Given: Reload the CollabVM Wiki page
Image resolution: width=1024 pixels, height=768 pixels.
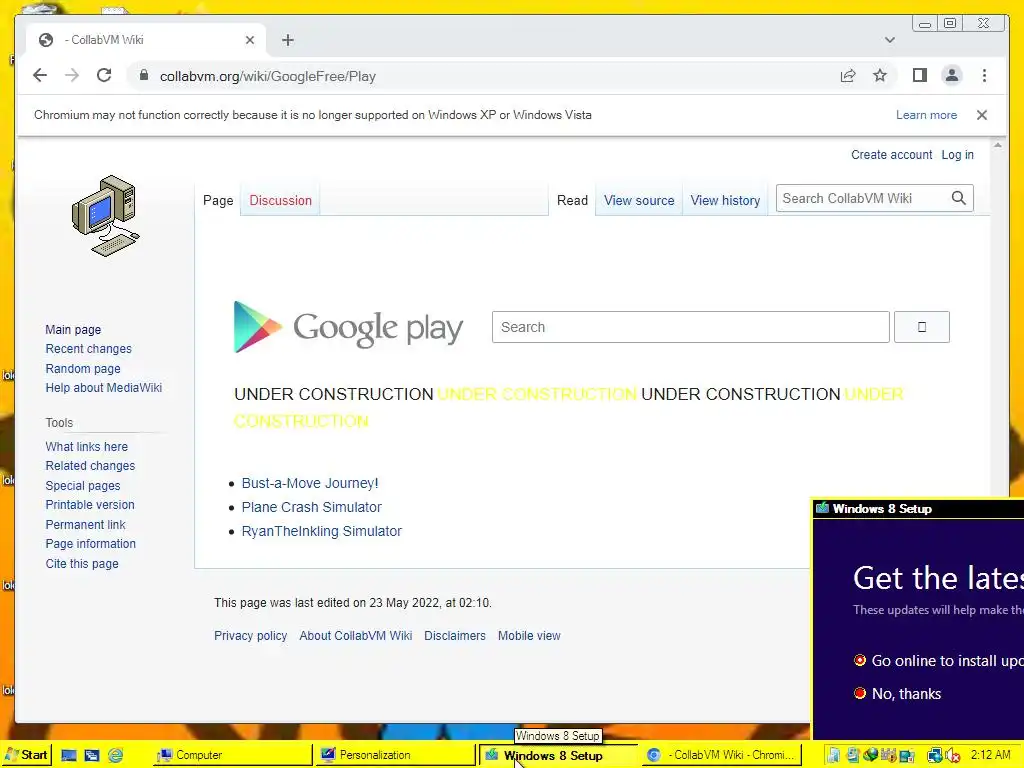Looking at the screenshot, I should [x=104, y=76].
